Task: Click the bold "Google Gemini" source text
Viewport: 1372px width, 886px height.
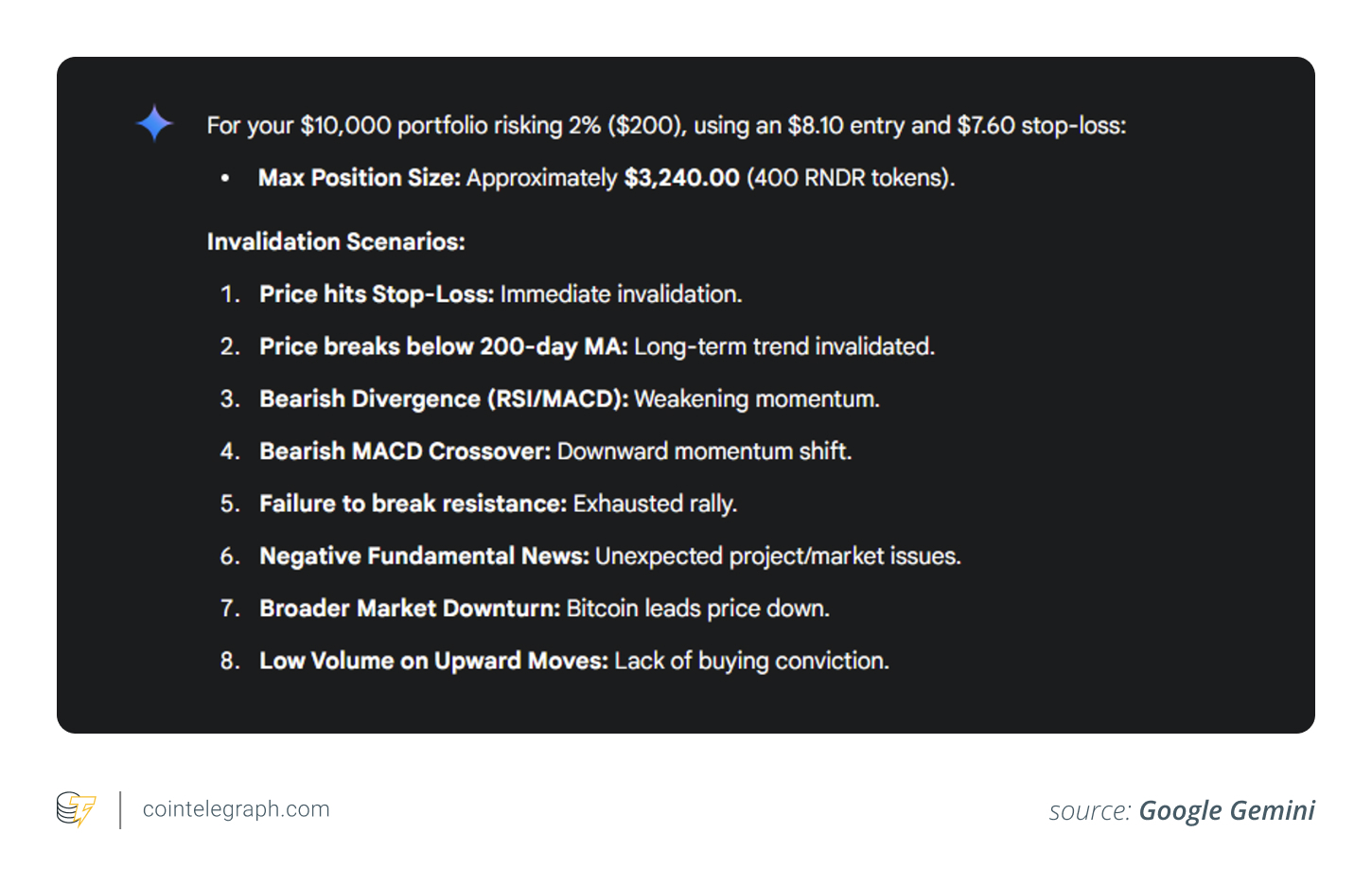Action: [1226, 811]
